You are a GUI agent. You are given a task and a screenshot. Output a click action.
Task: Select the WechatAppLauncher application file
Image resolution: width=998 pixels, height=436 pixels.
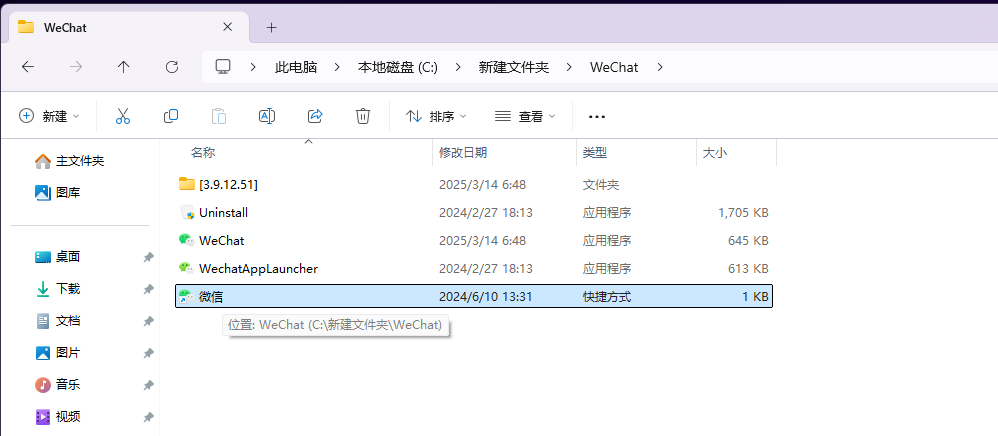(474, 269)
